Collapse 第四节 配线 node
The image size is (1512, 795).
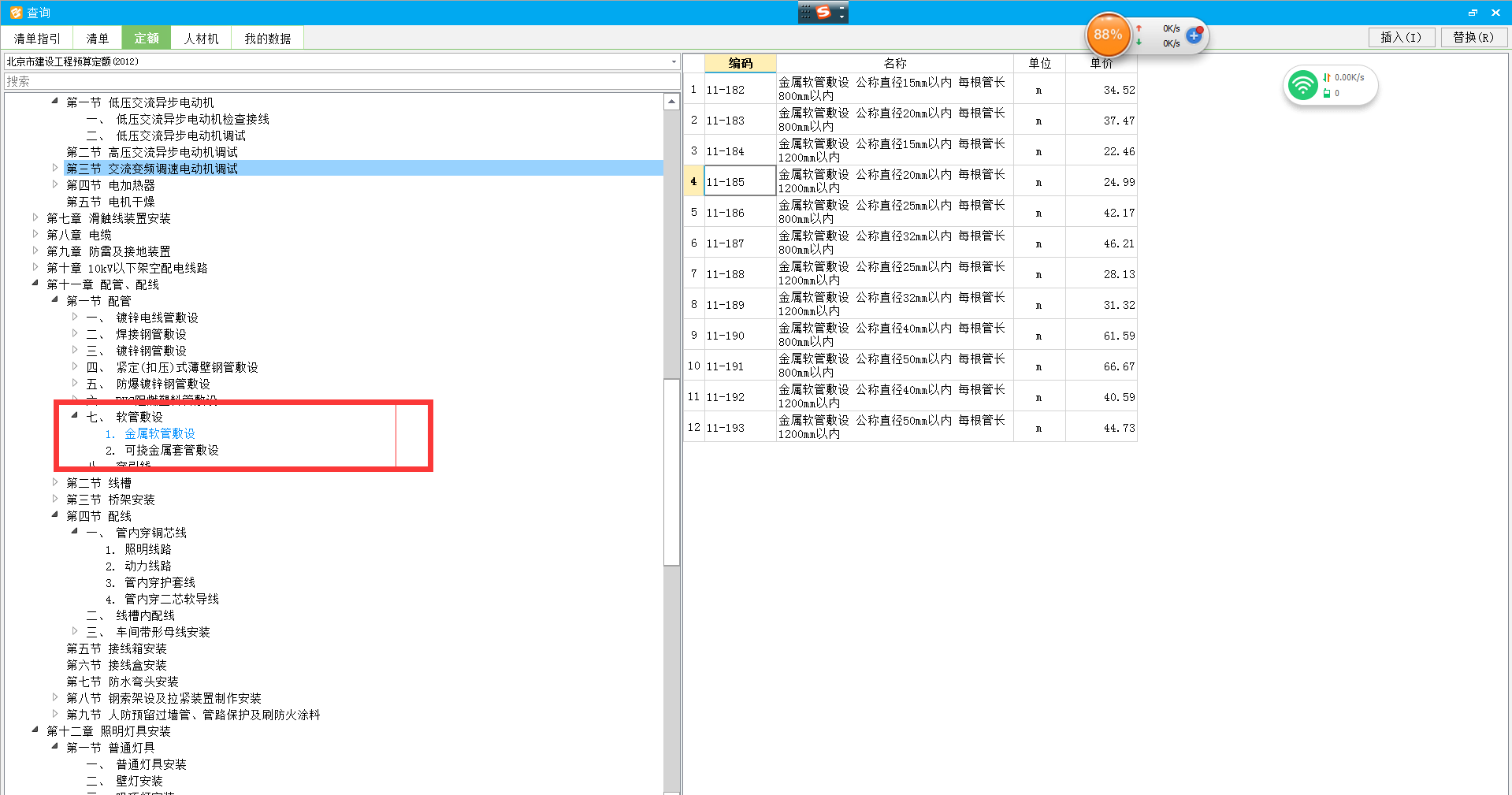(54, 515)
